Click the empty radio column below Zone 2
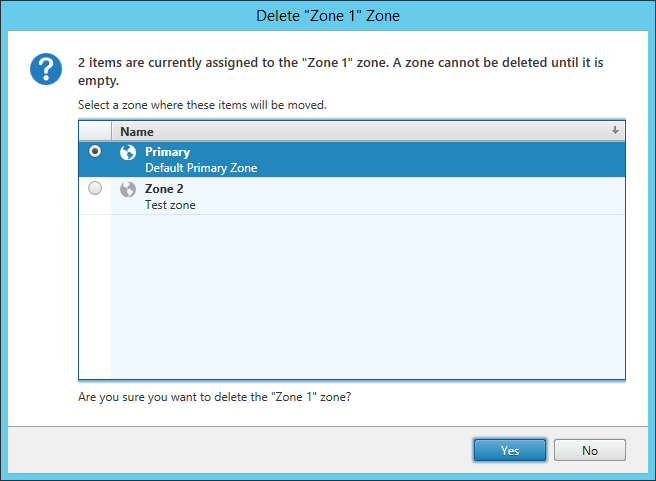 [x=95, y=297]
